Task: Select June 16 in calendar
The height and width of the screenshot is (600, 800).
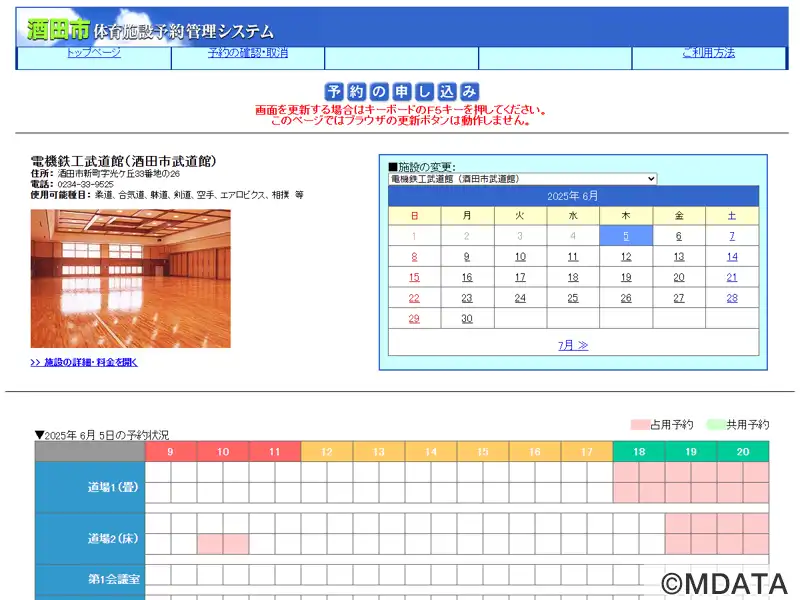Action: click(467, 278)
